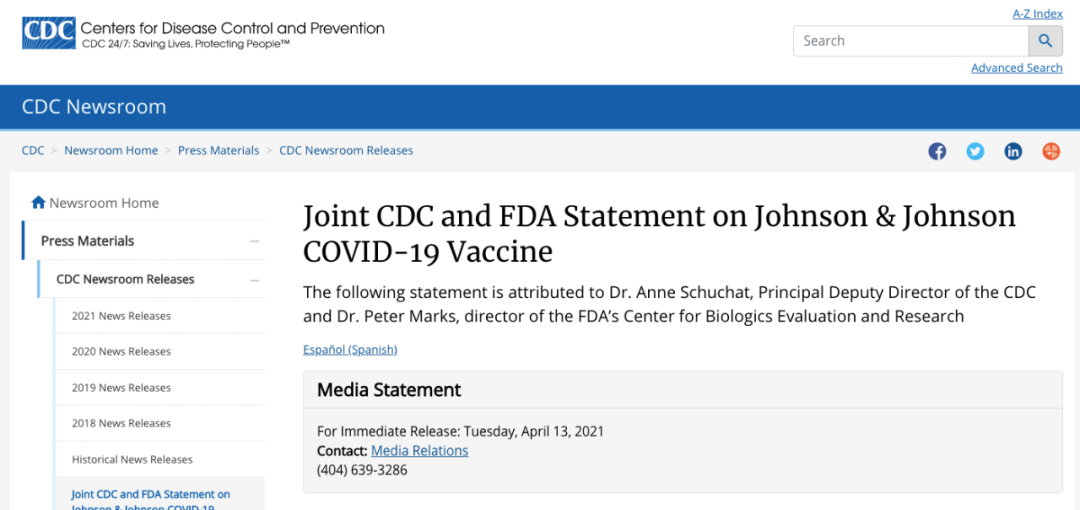Collapse the Press Materials section
The image size is (1080, 510).
tap(255, 241)
